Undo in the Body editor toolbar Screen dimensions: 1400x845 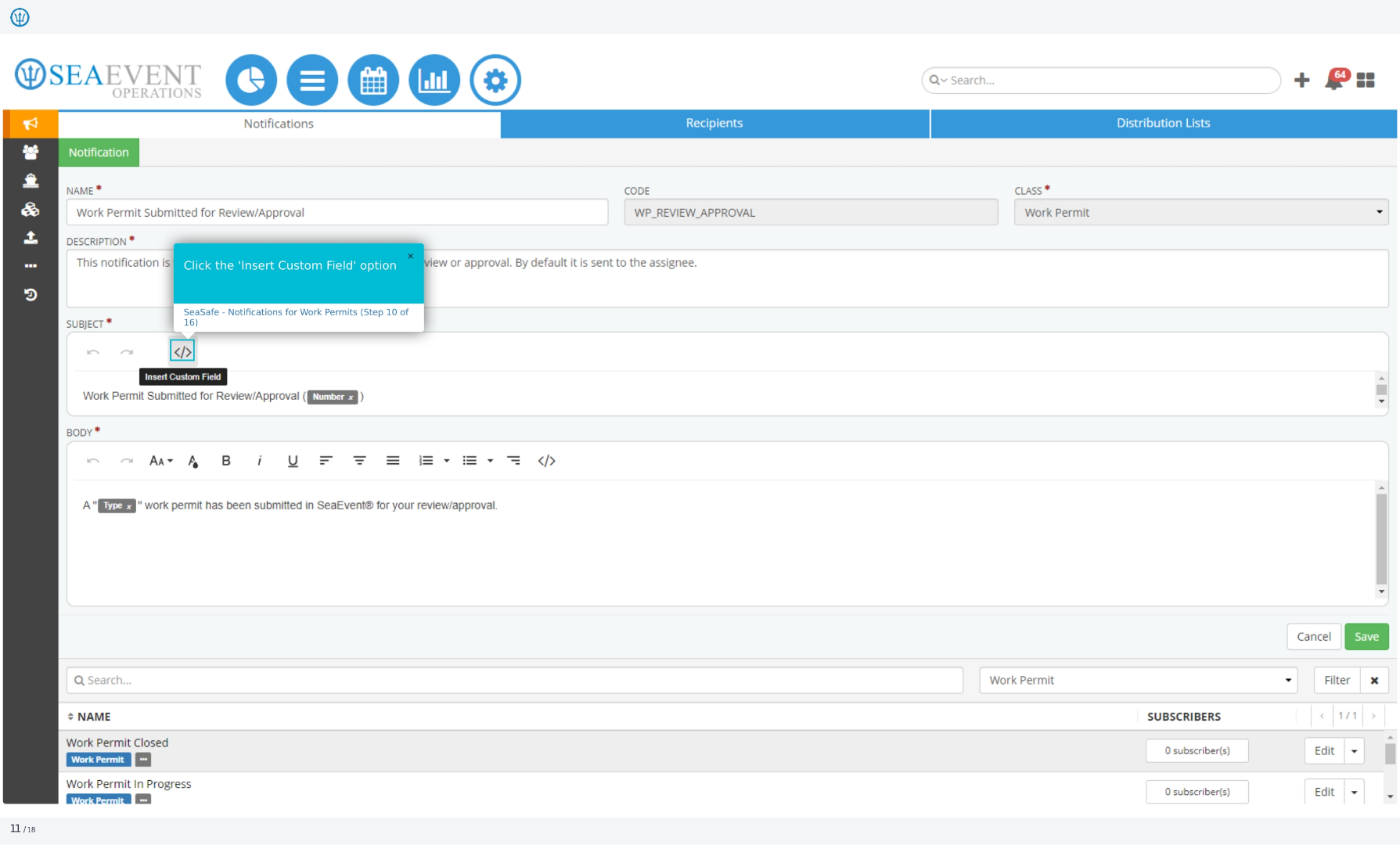coord(93,461)
